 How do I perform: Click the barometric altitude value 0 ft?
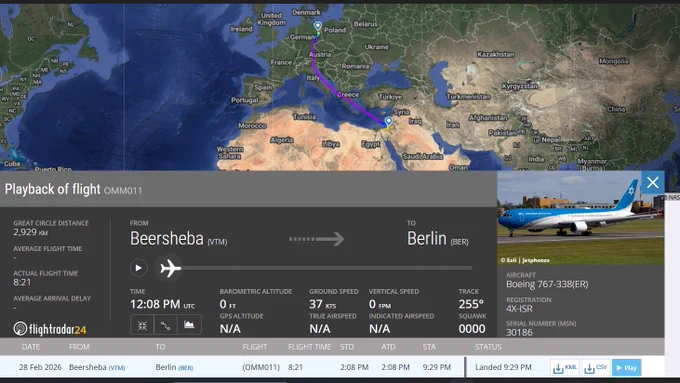click(x=227, y=304)
